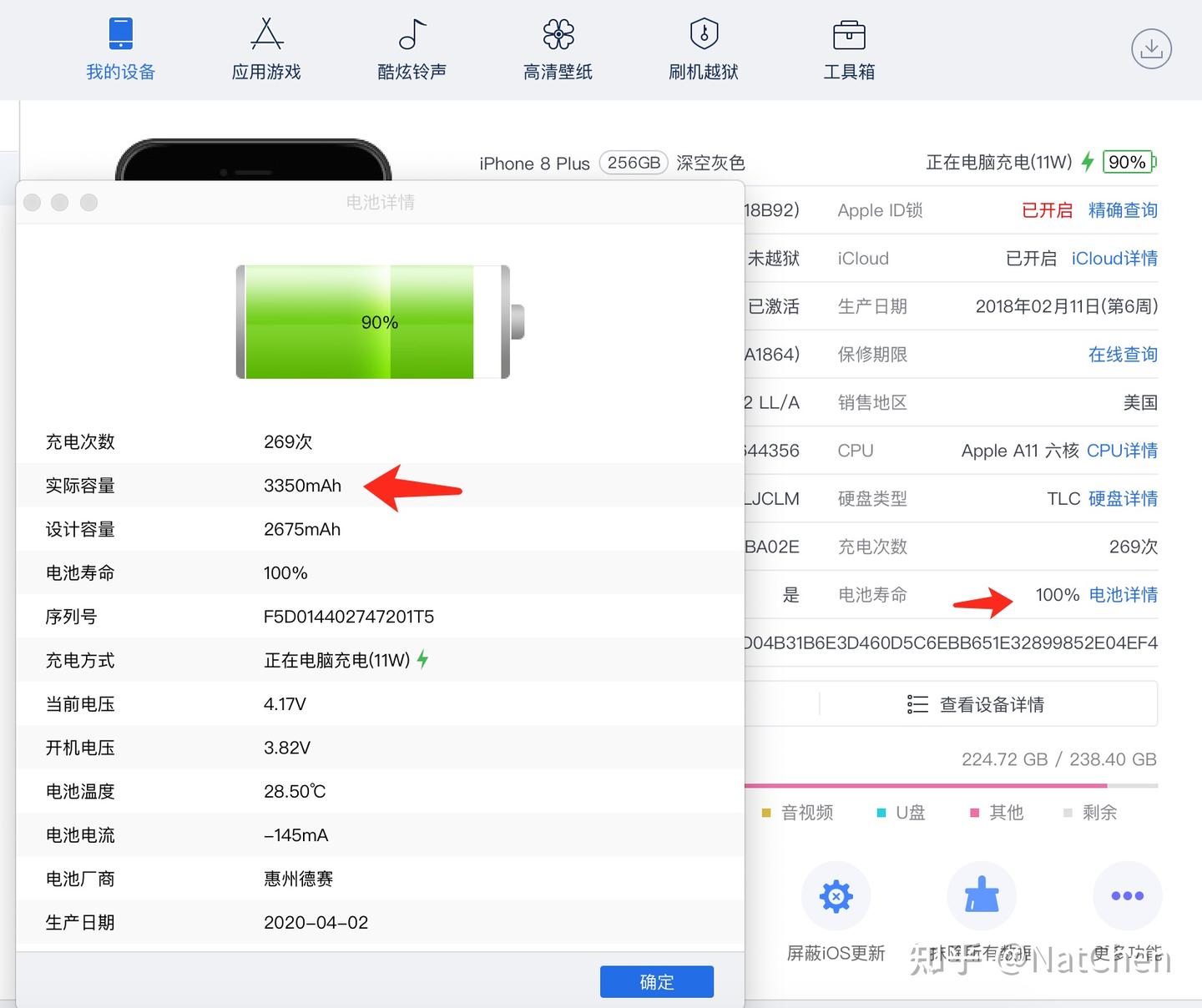This screenshot has height=1008, width=1202.
Task: Click the 2018年02月11日(第6周) production date
Action: (x=1067, y=306)
